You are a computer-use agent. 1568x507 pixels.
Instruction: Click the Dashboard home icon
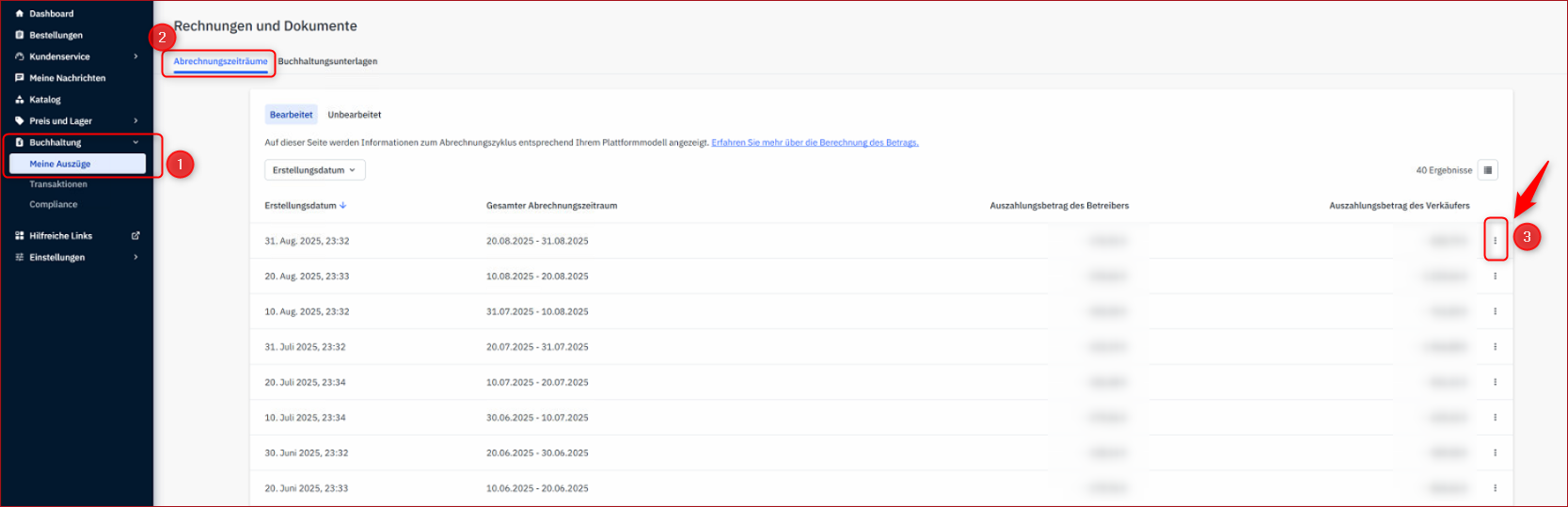(x=20, y=14)
